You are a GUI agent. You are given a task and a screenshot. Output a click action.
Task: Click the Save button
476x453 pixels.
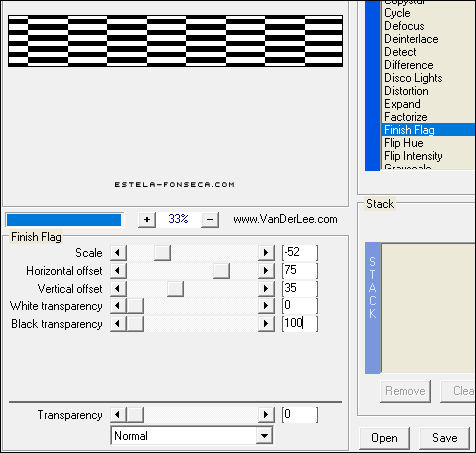click(x=445, y=438)
